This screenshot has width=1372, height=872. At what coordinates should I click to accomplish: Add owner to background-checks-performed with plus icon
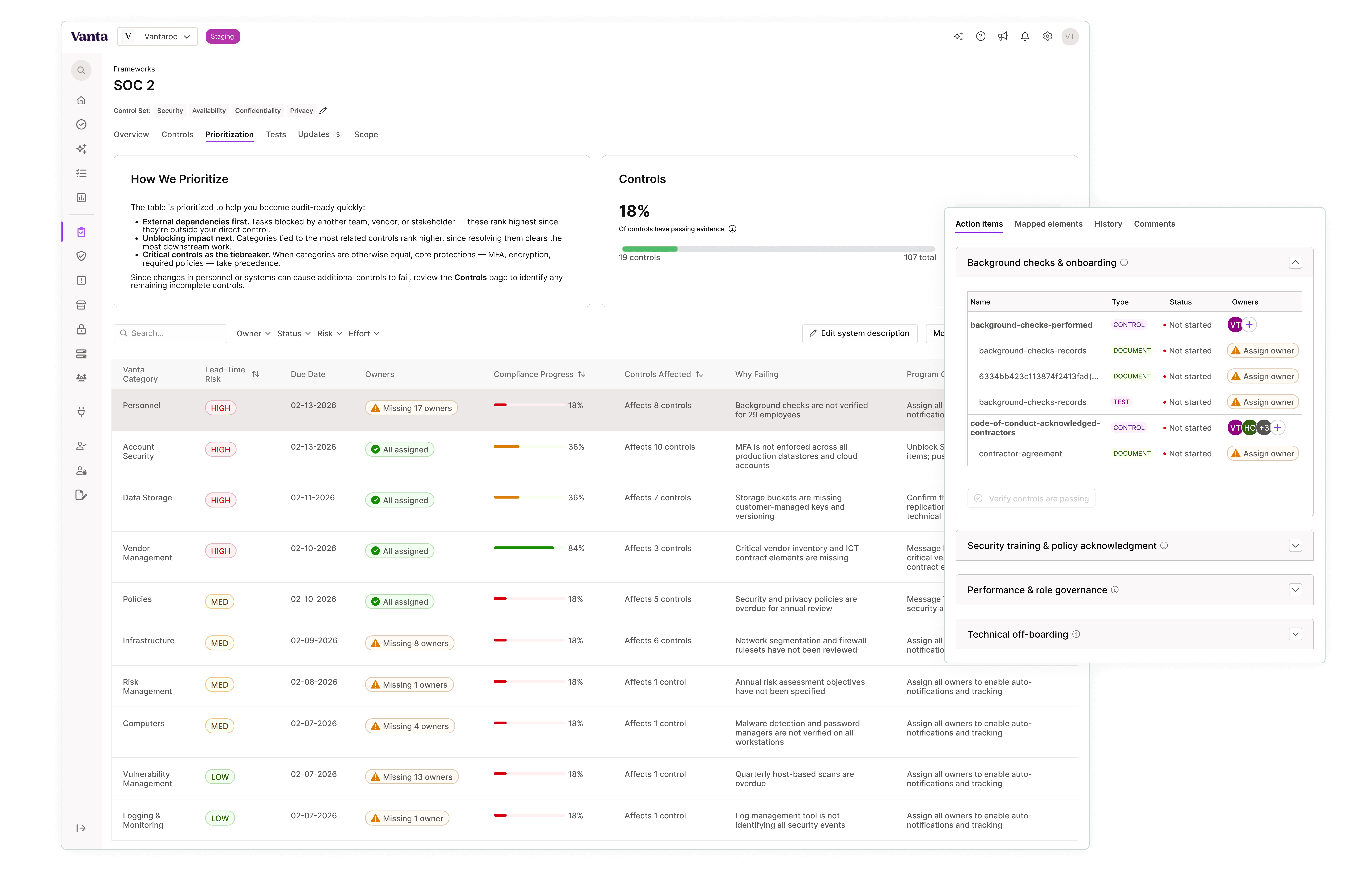point(1249,325)
